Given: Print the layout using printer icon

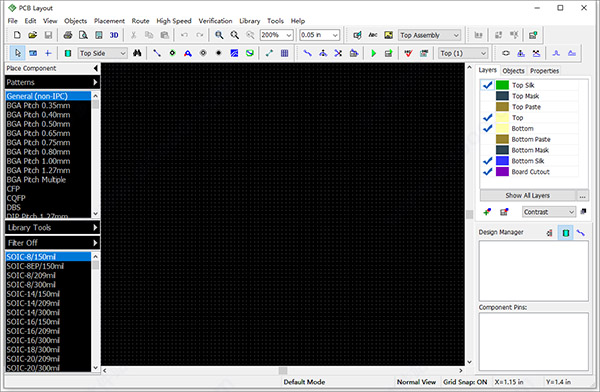Looking at the screenshot, I should tap(68, 35).
